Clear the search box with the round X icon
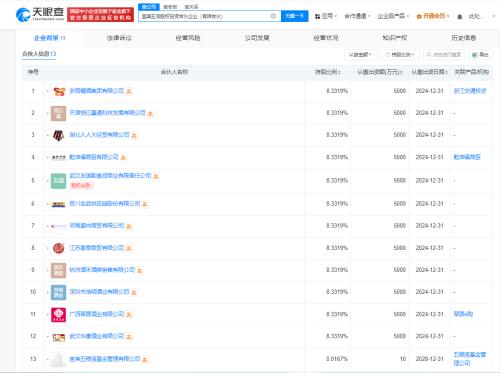The width and height of the screenshot is (500, 373). (273, 16)
